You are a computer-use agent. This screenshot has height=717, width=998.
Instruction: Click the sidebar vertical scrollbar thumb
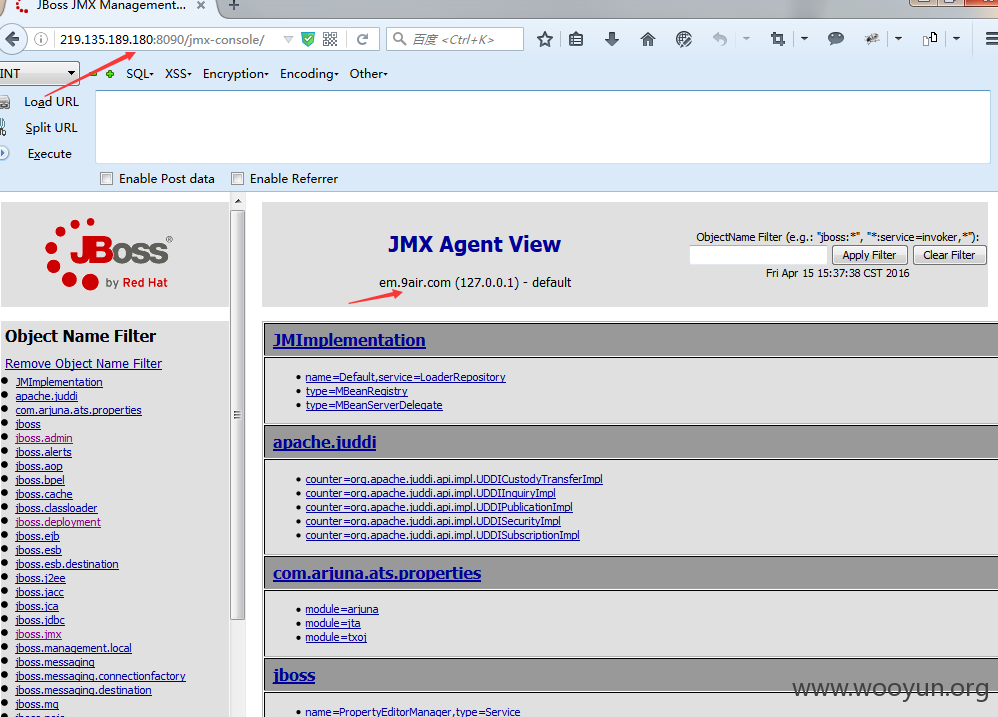237,415
